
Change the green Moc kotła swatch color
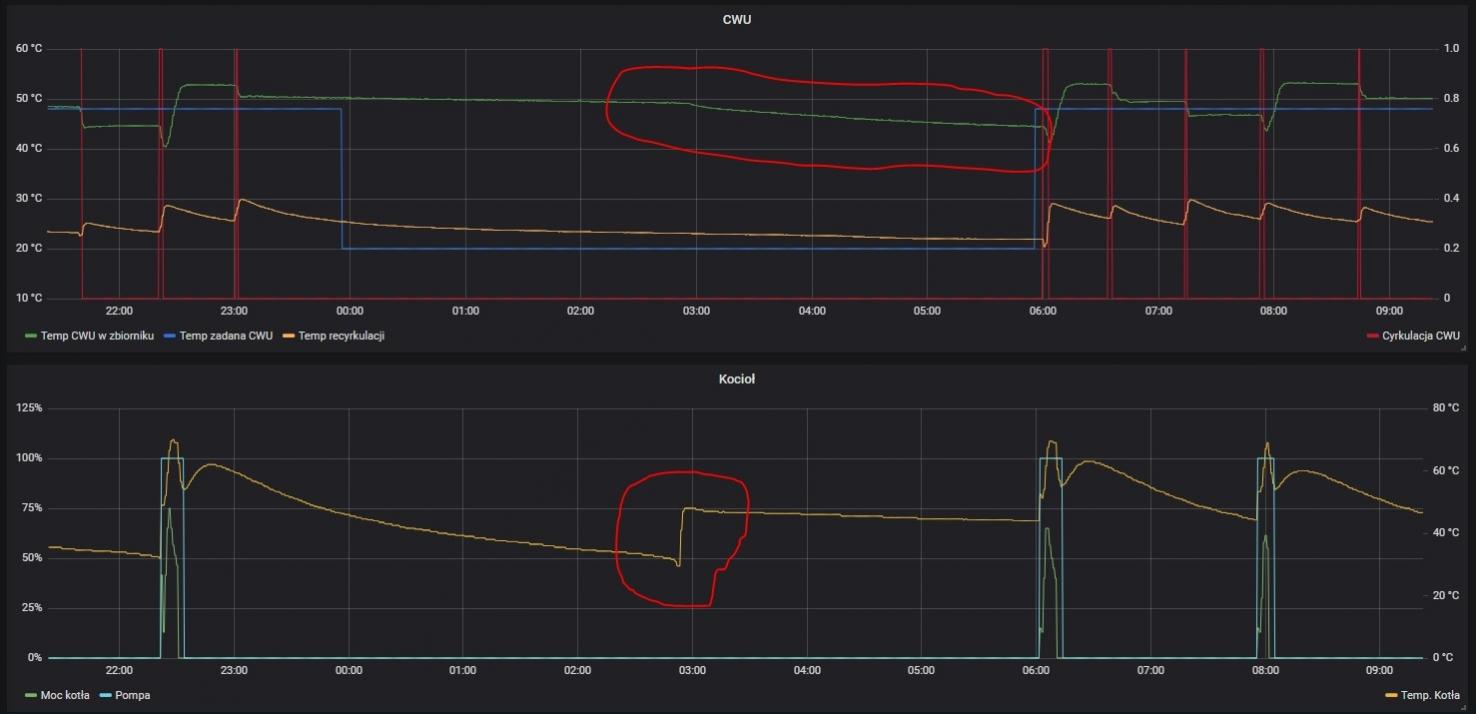(31, 696)
